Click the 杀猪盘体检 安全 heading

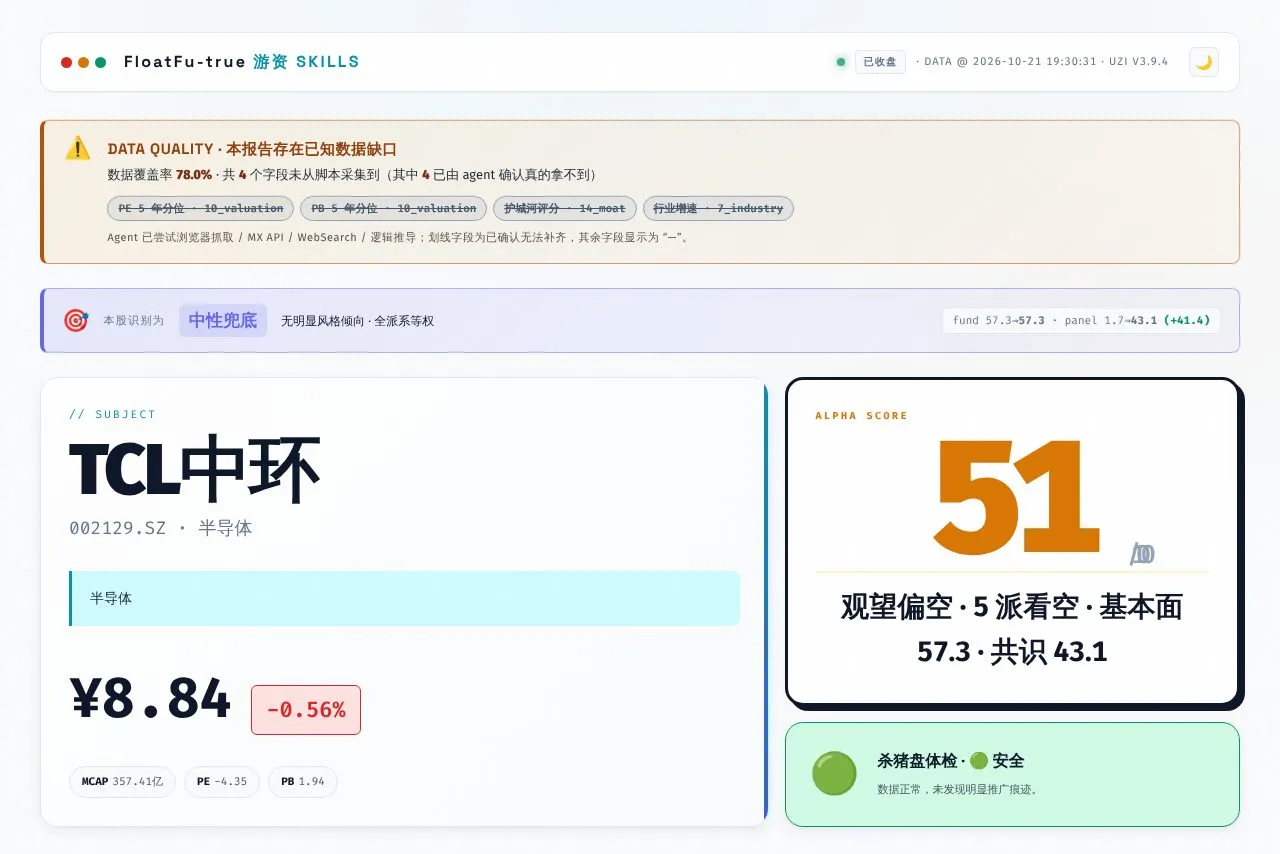coord(950,761)
